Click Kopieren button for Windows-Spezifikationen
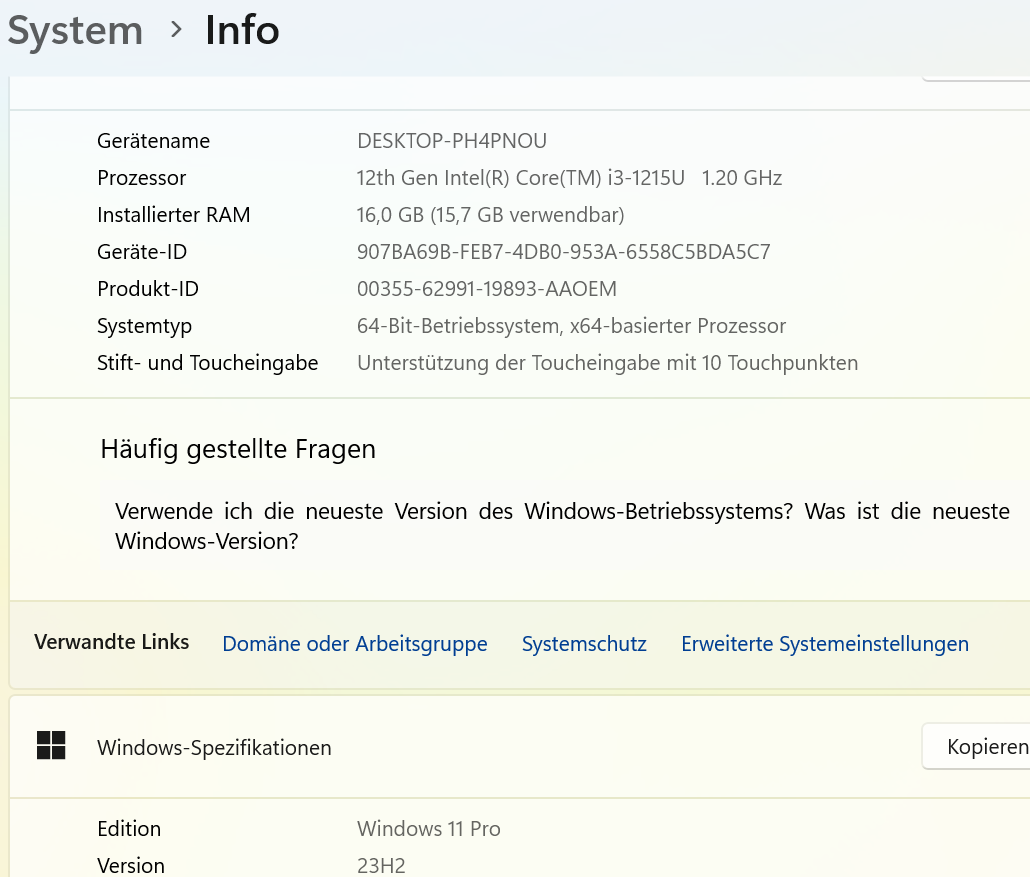 click(x=976, y=746)
